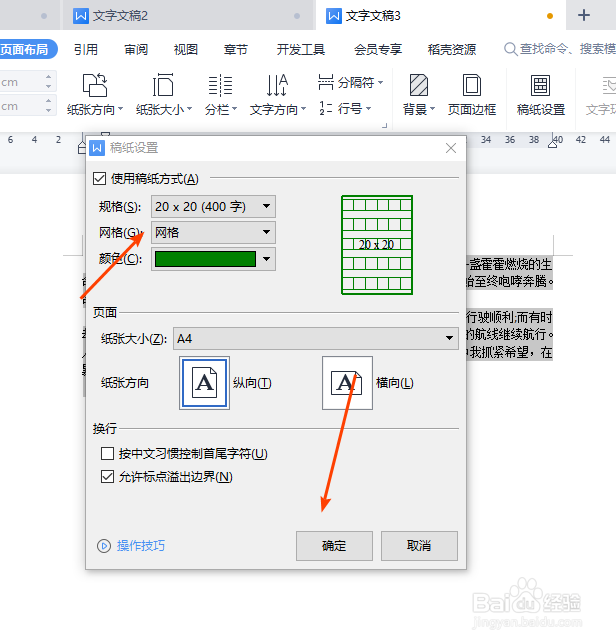Open the 操作技巧 tips link
The image size is (616, 644).
coord(141,546)
